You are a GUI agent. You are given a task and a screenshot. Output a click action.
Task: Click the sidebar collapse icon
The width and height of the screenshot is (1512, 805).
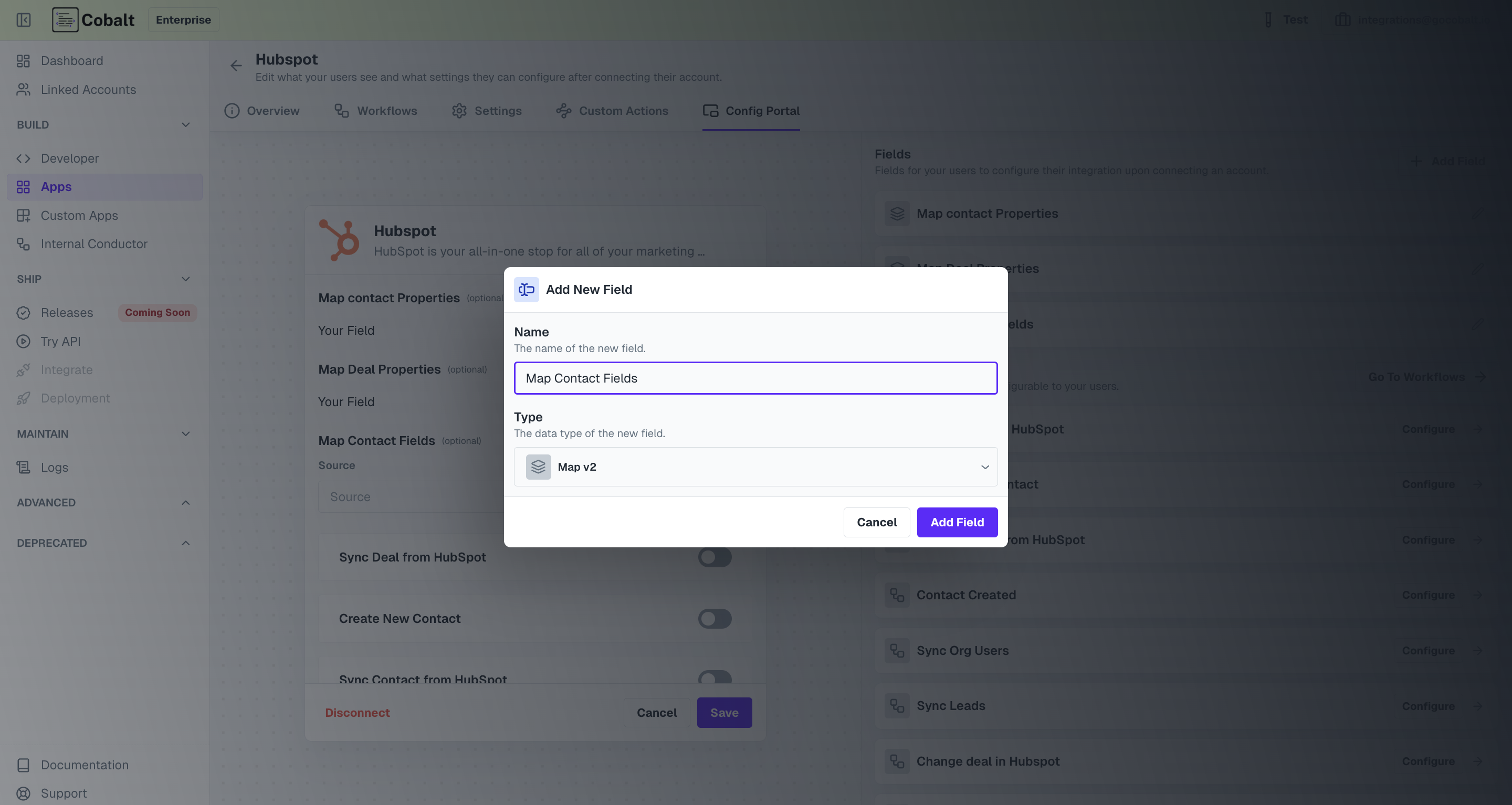(24, 20)
